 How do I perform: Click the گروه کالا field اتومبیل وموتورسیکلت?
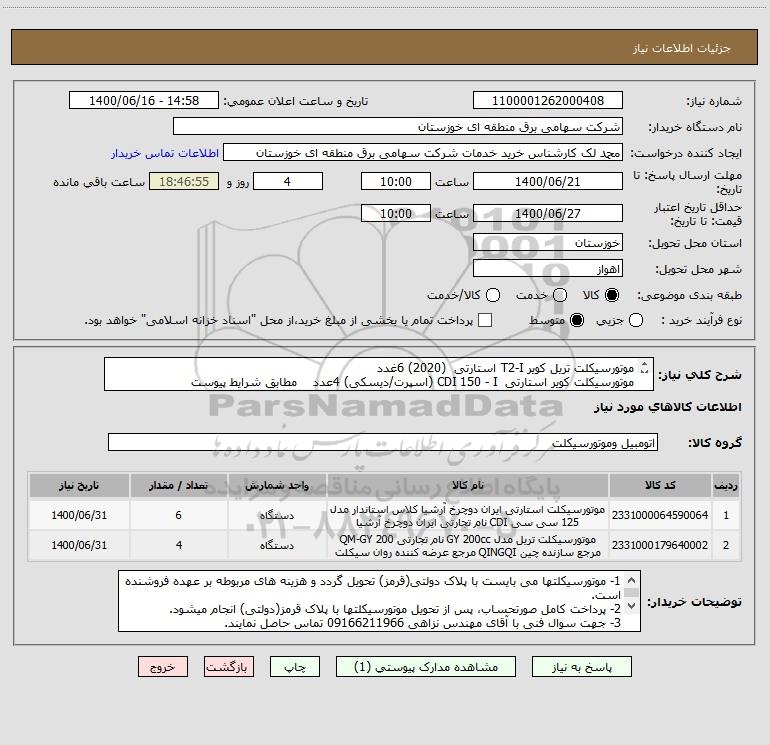coord(383,442)
